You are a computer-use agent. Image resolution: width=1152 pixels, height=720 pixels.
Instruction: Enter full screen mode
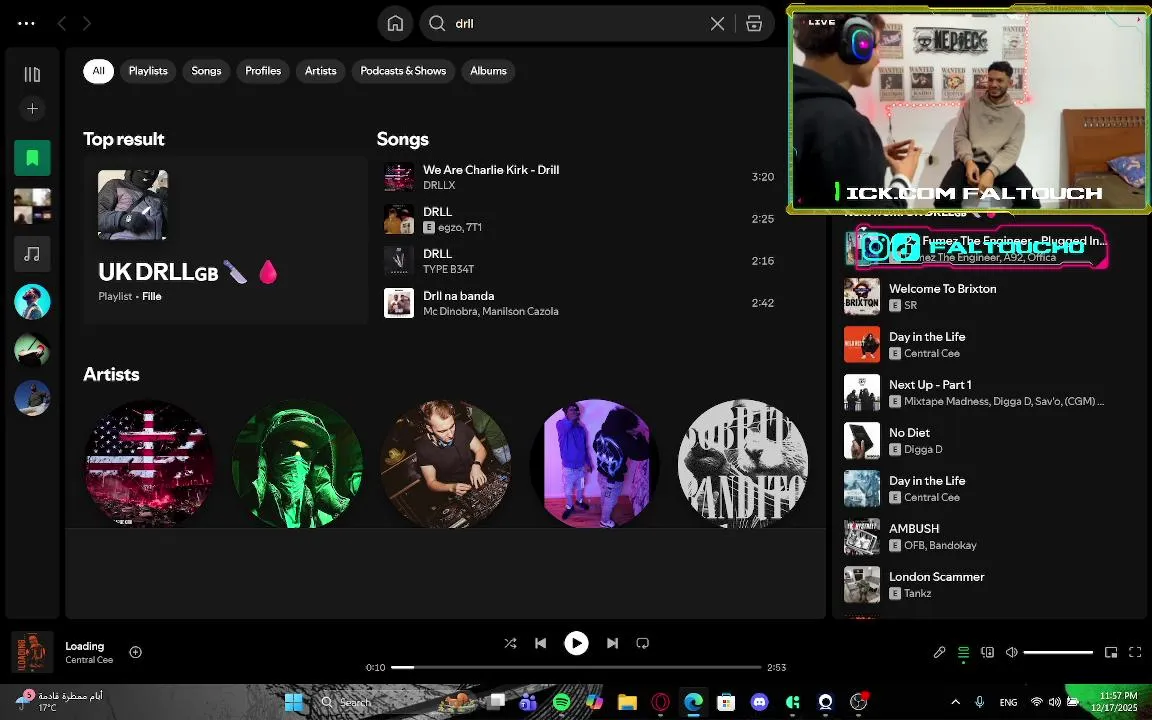coord(1135,652)
